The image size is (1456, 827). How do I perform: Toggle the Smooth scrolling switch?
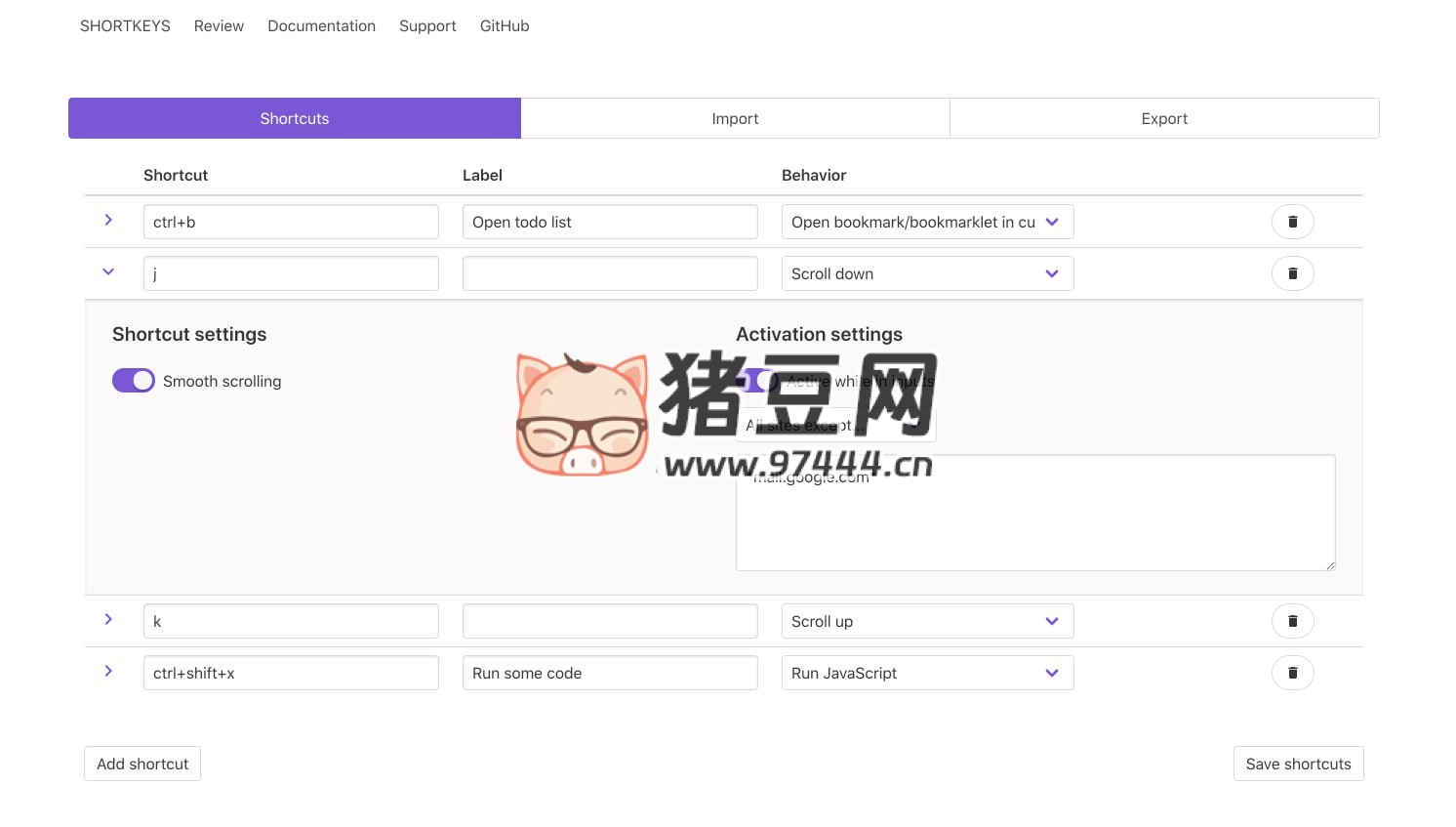pyautogui.click(x=134, y=381)
